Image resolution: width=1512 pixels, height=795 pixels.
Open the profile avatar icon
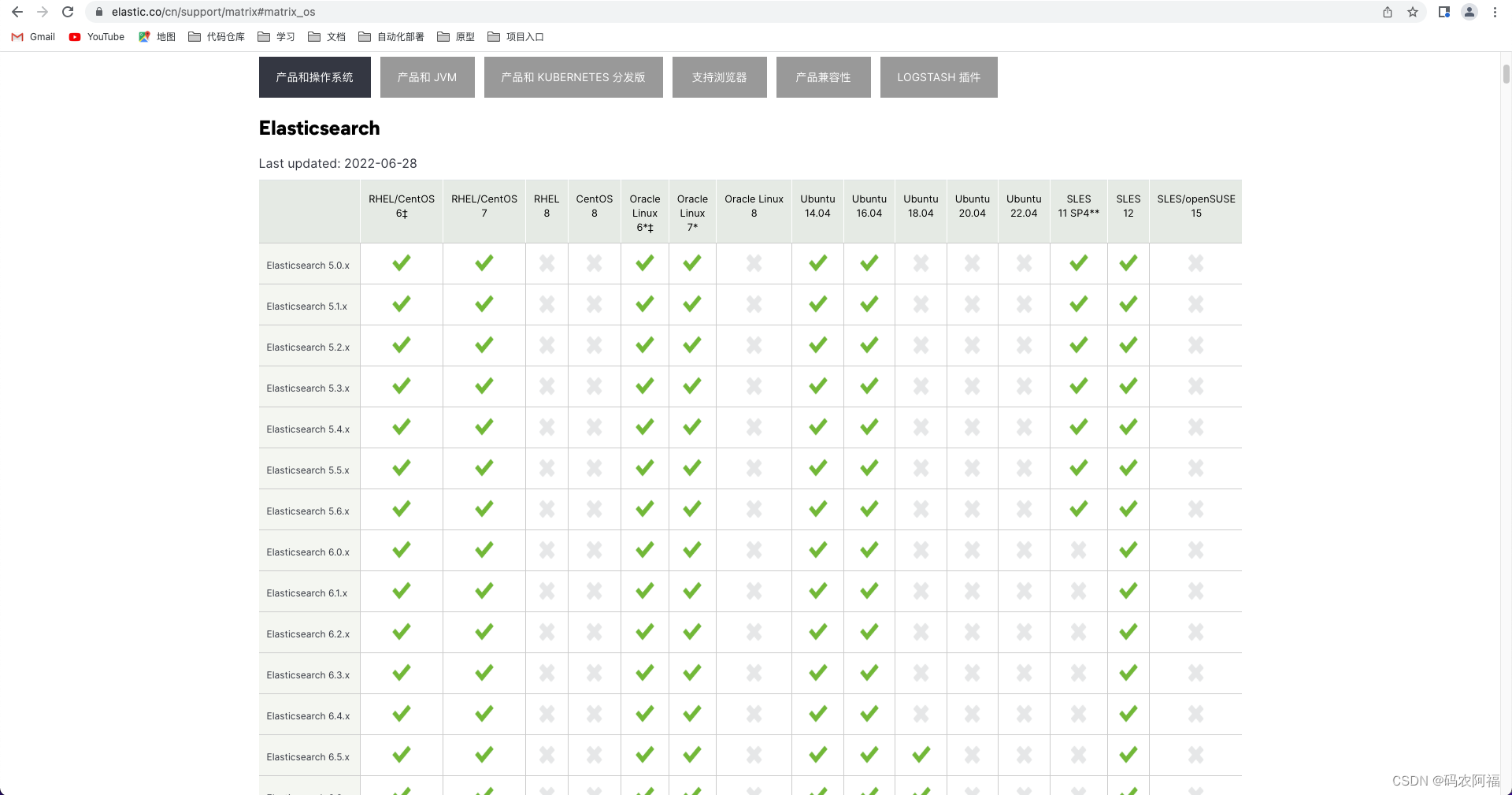1469,12
